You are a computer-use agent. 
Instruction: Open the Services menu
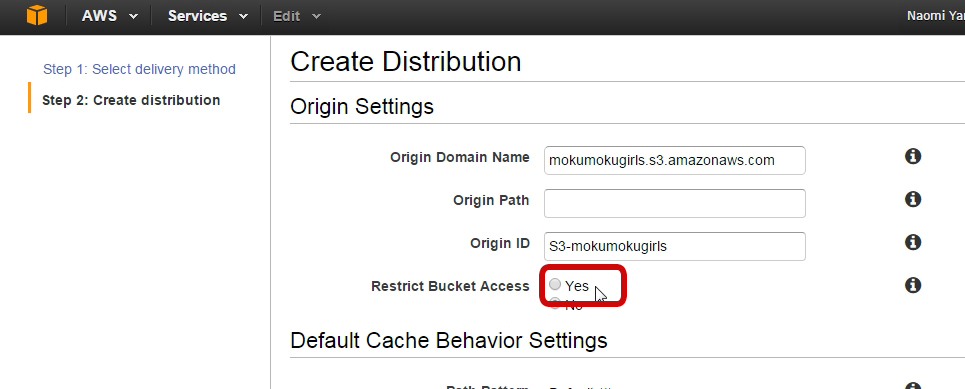(208, 16)
